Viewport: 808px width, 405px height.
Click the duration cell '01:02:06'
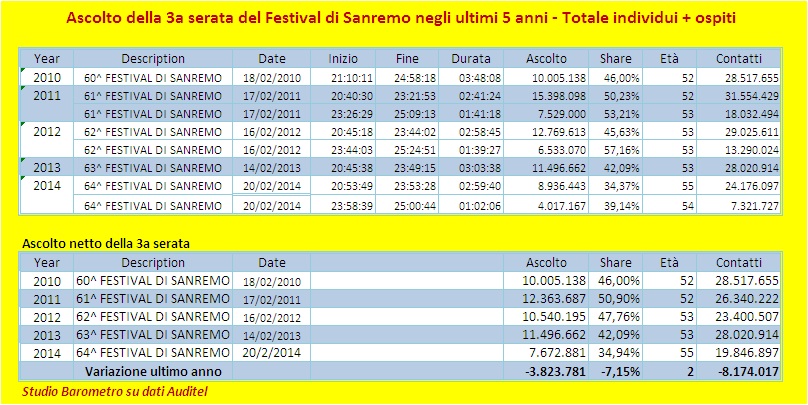click(x=480, y=206)
